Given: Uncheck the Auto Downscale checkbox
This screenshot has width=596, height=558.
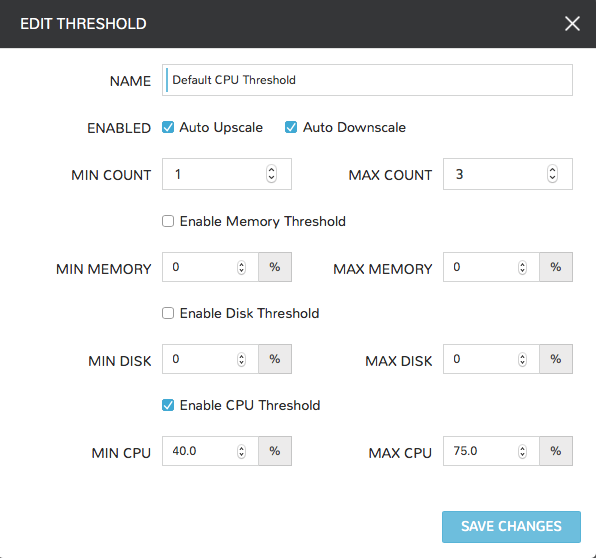Looking at the screenshot, I should [x=291, y=127].
